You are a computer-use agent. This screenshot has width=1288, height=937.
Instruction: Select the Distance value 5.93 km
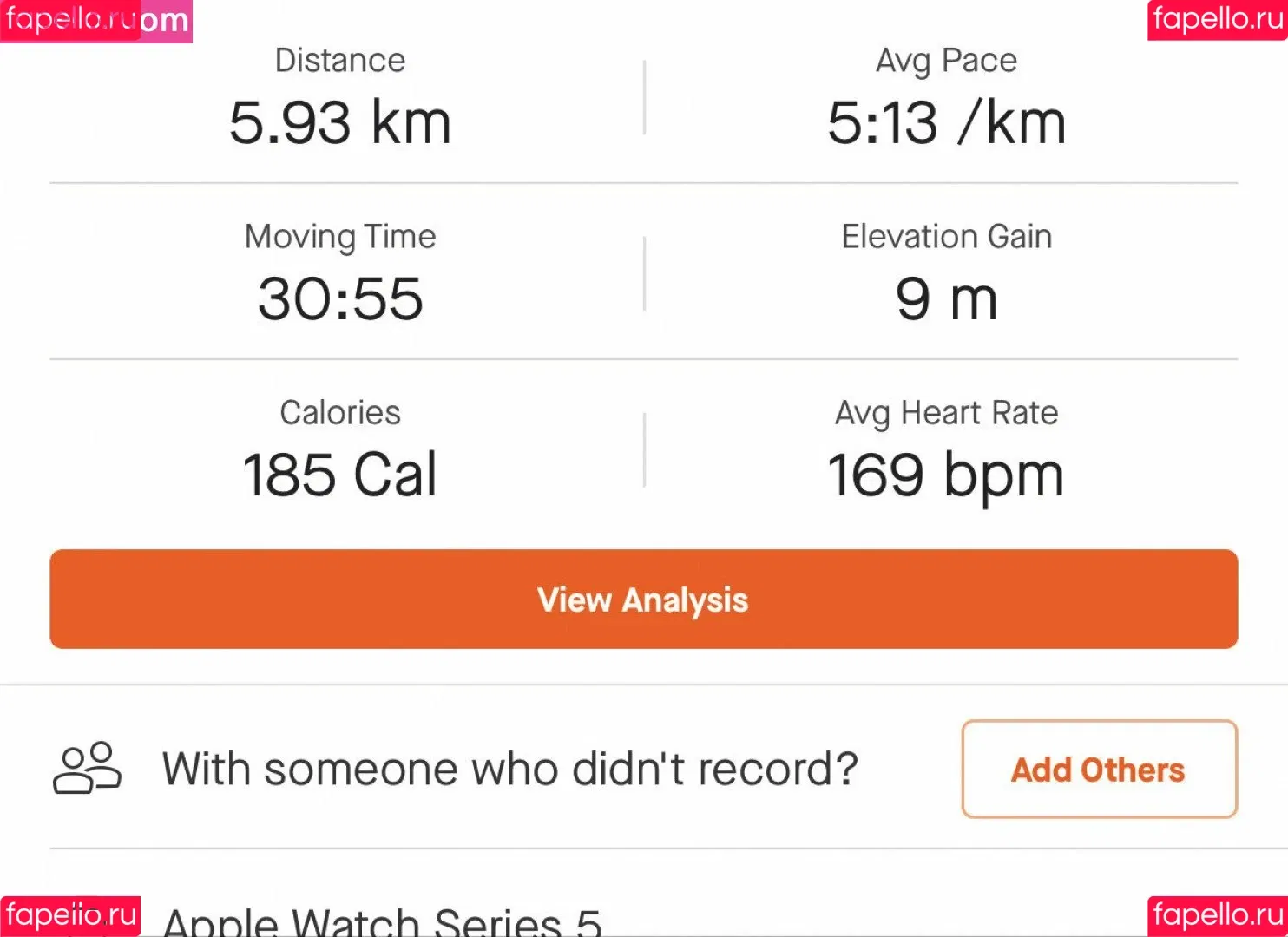[x=340, y=122]
